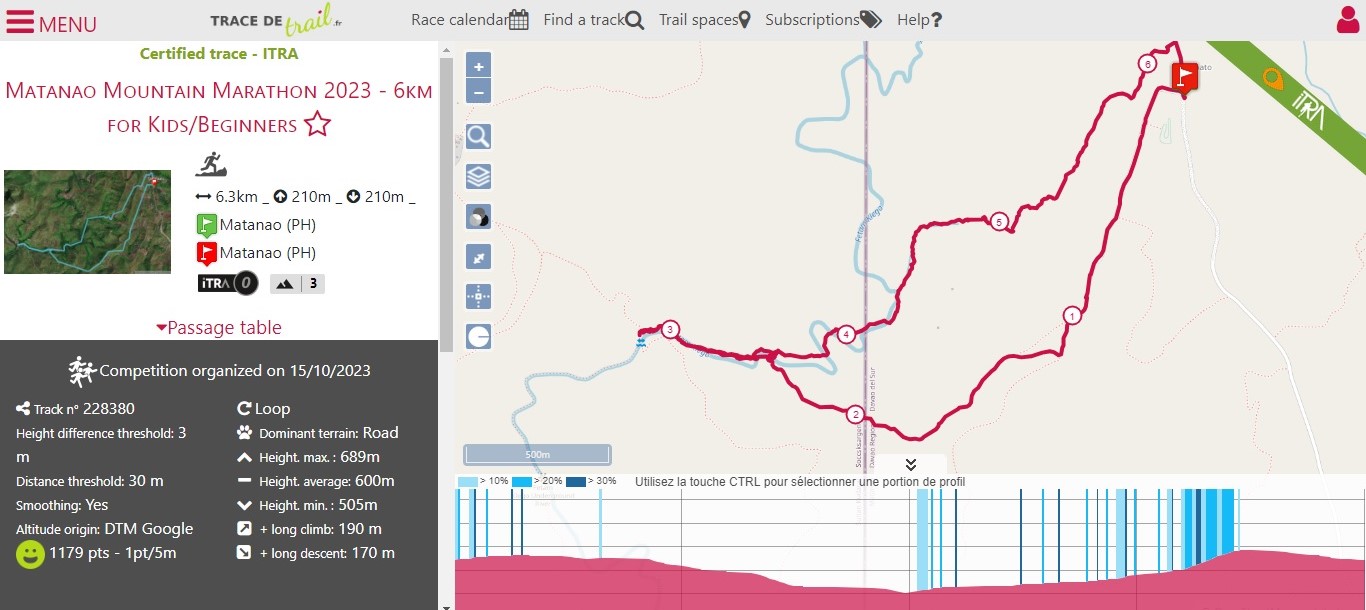Collapse the elevation profile with double chevron
The width and height of the screenshot is (1366, 610).
910,464
